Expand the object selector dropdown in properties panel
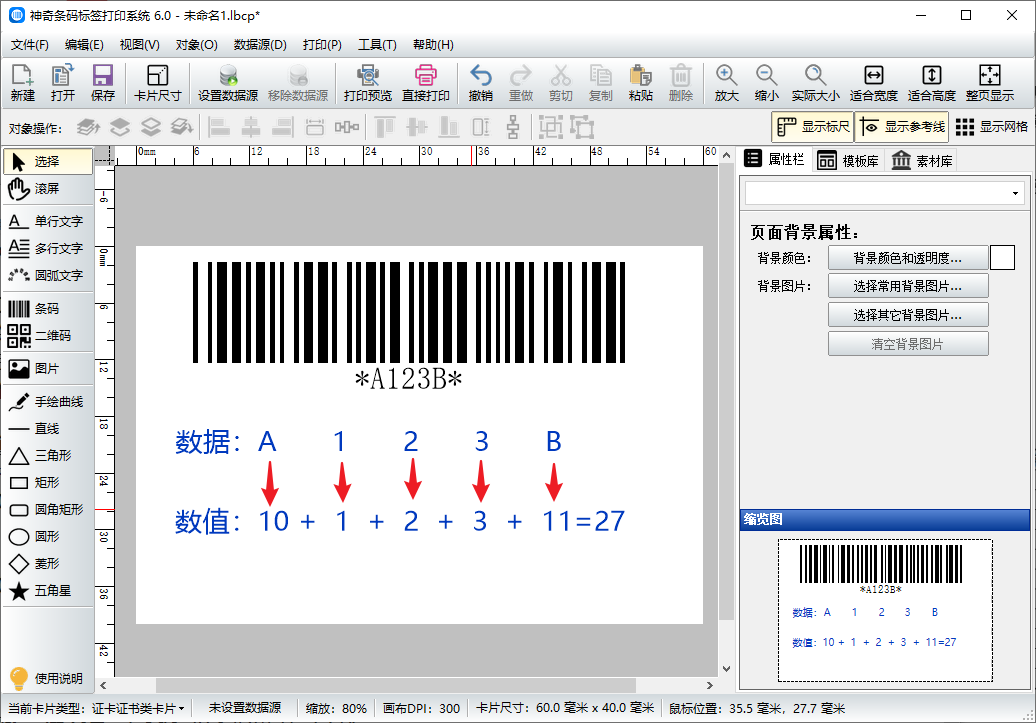Image resolution: width=1036 pixels, height=723 pixels. (1015, 194)
